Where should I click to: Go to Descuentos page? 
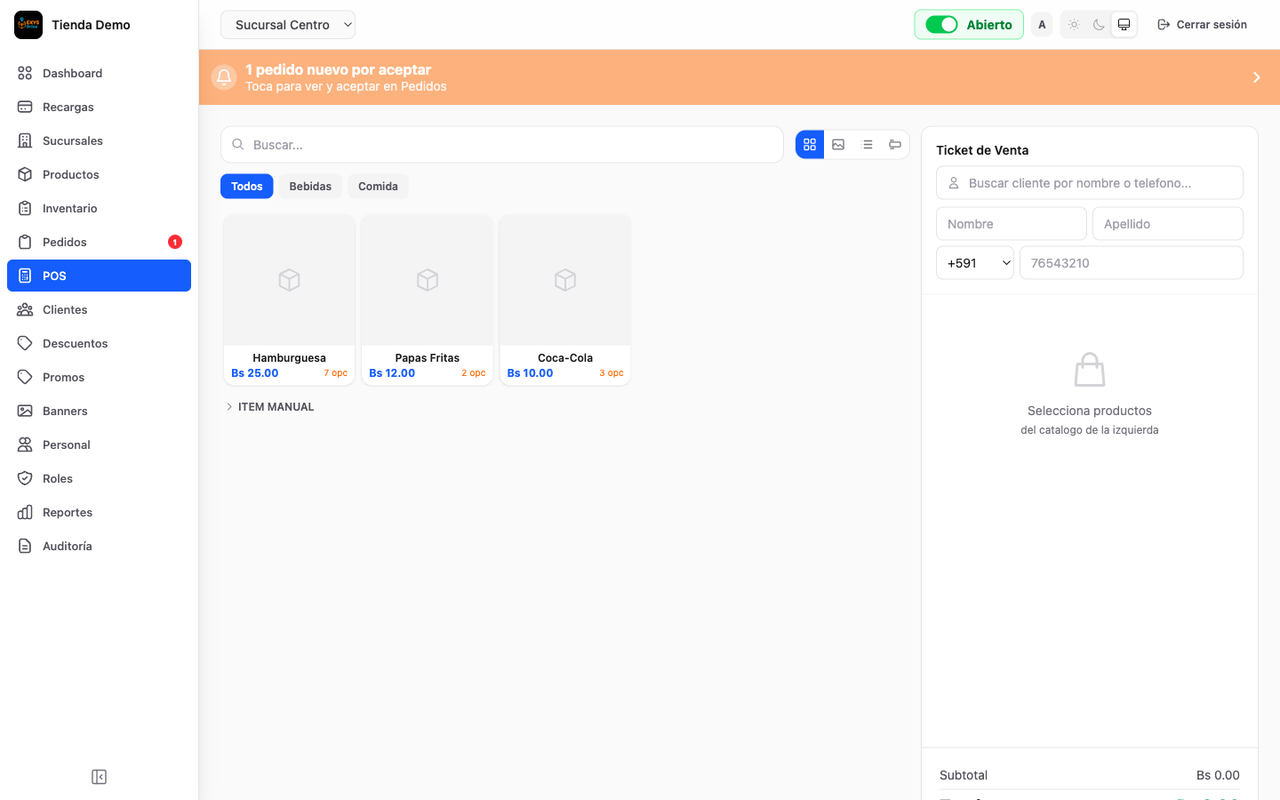99,343
